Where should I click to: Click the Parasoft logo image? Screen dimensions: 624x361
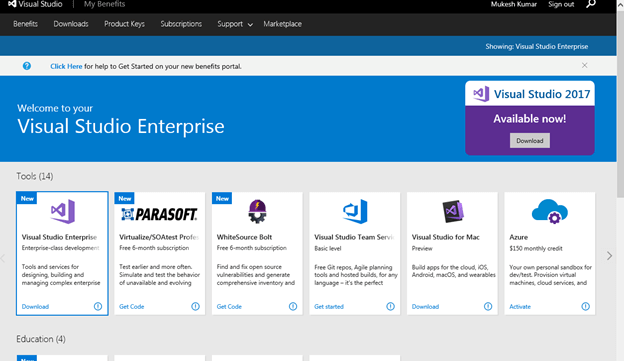(159, 214)
